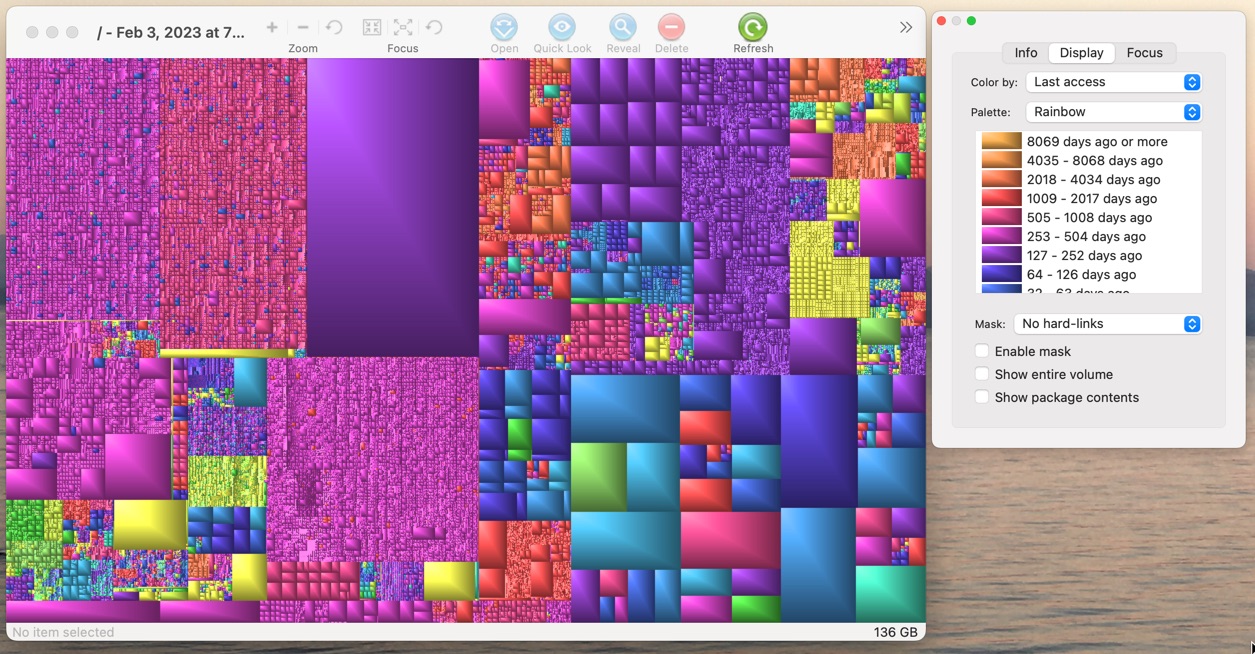Enable the mask checkbox

982,351
